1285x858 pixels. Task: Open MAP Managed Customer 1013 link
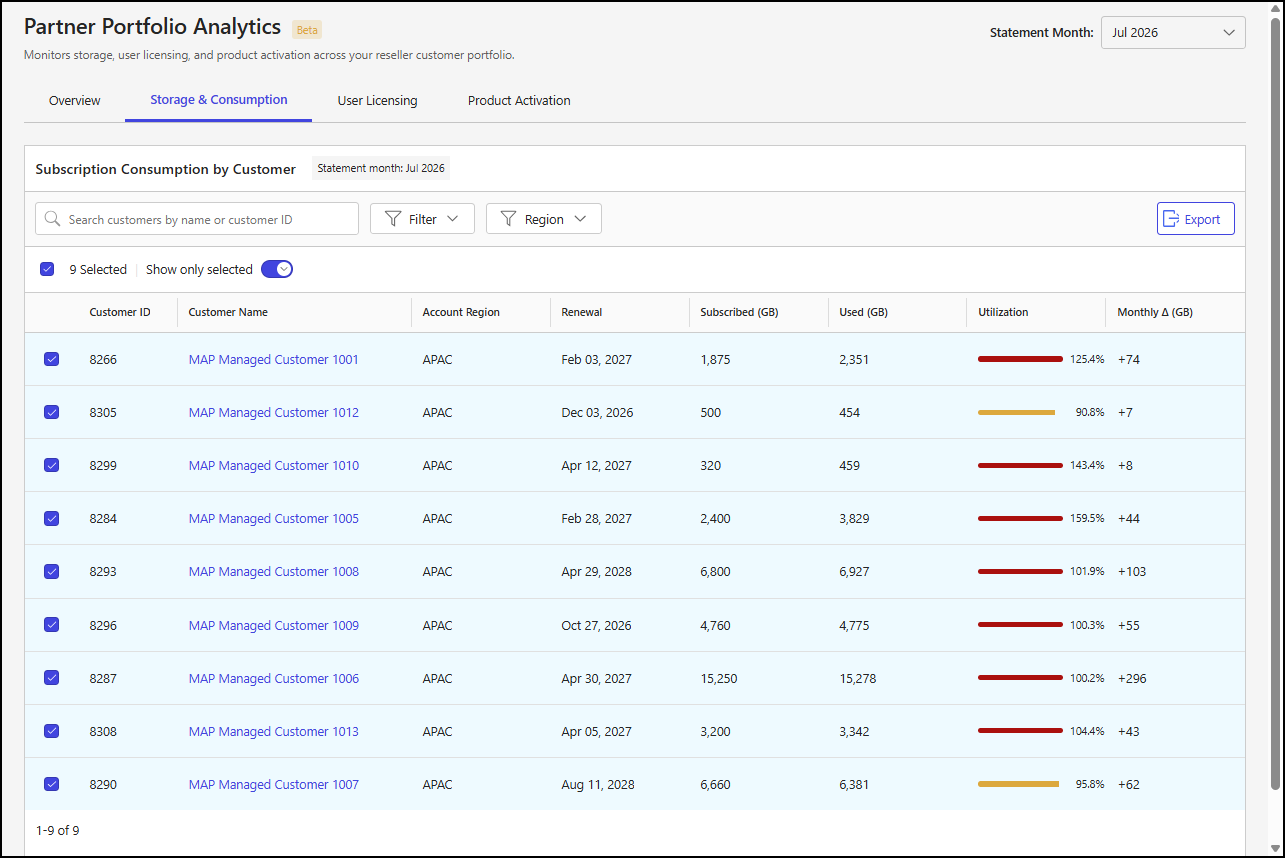[273, 731]
